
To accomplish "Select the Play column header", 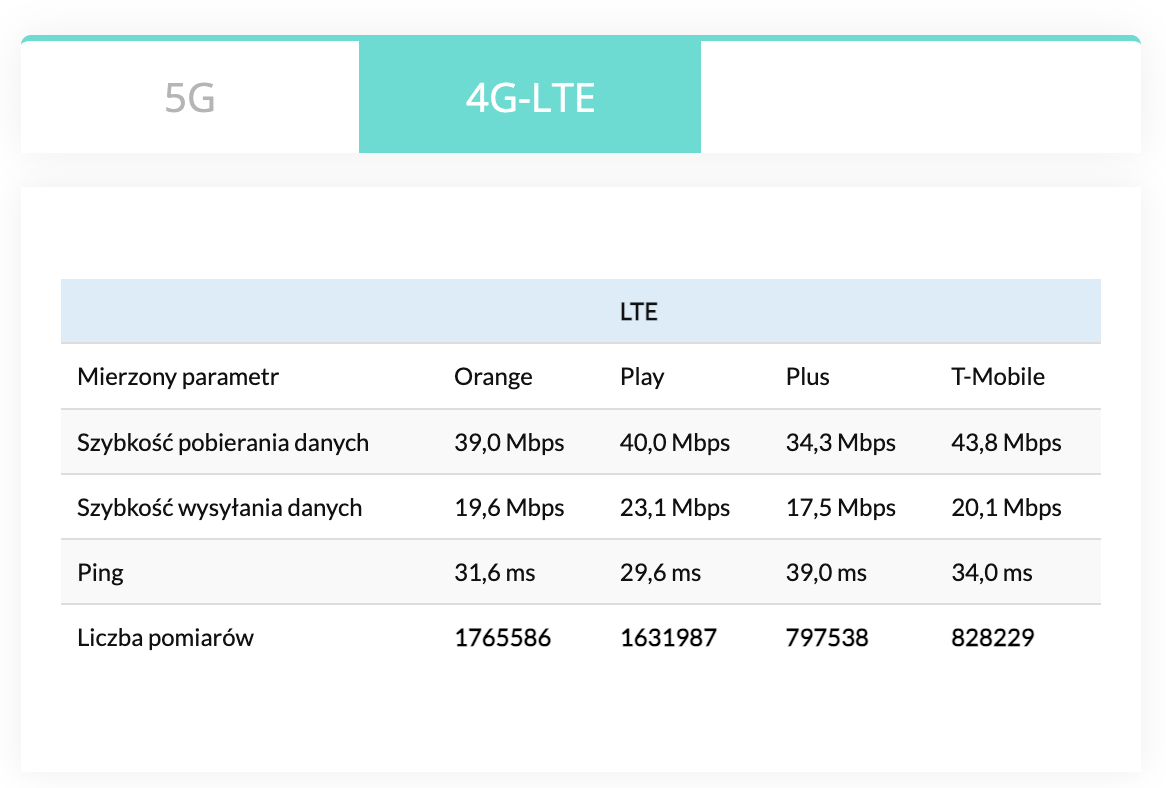I will [642, 377].
